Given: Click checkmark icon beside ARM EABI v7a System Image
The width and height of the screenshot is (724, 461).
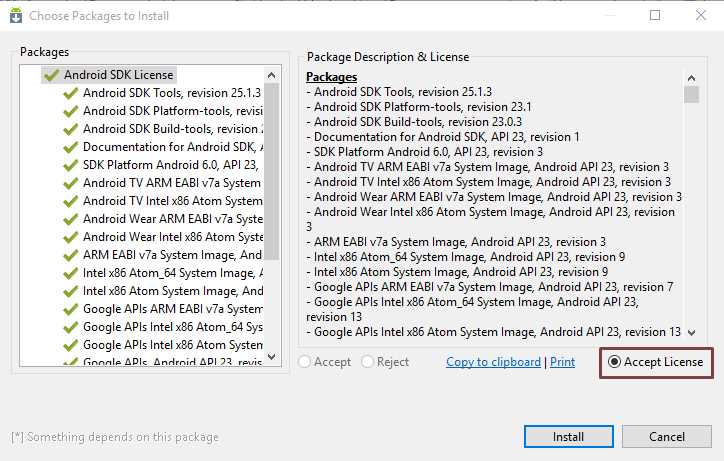Looking at the screenshot, I should [x=70, y=255].
